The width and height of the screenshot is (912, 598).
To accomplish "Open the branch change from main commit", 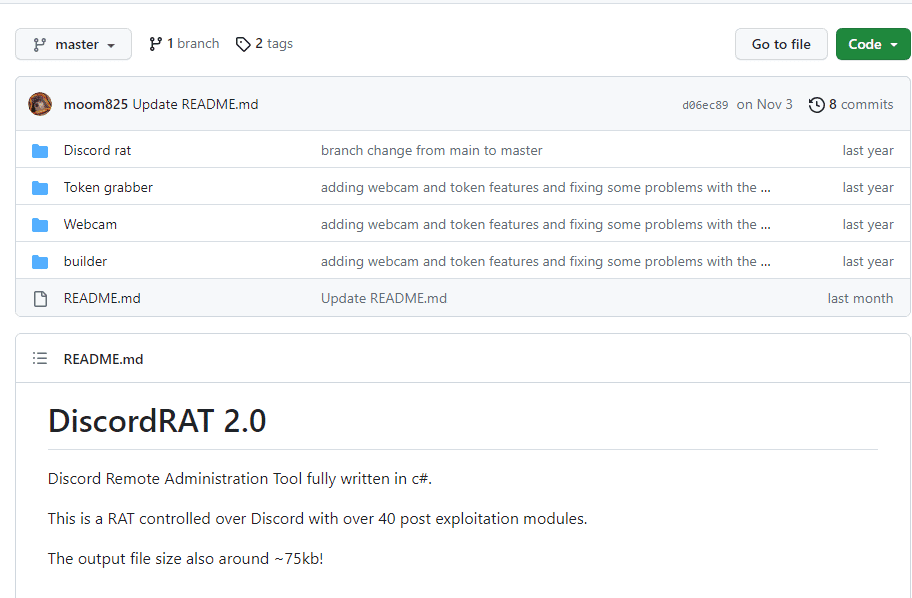I will point(431,151).
